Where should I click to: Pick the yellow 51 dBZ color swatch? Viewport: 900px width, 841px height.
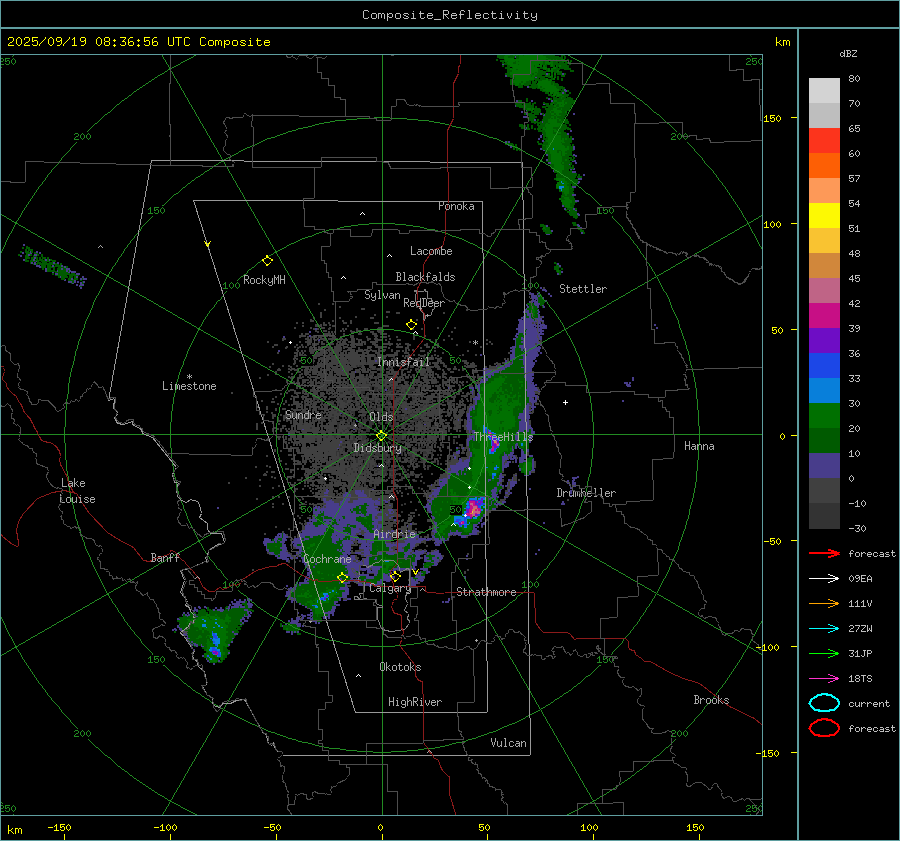tap(824, 216)
